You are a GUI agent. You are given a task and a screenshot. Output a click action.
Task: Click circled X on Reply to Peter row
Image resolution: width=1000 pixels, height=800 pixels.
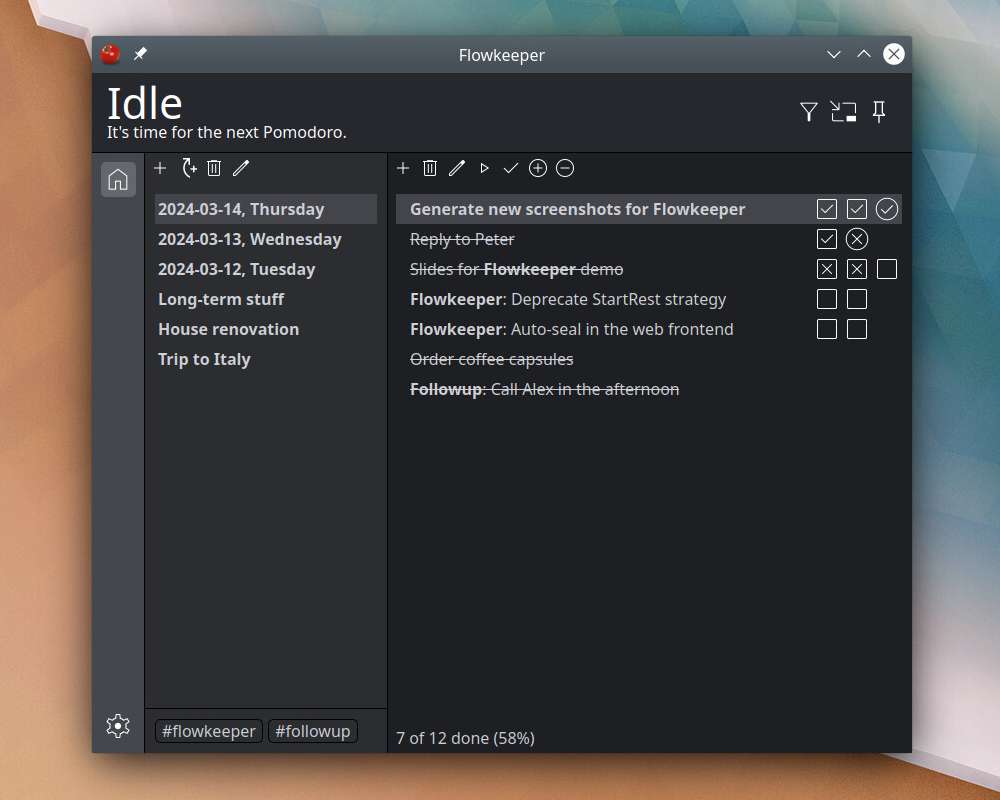coord(857,239)
